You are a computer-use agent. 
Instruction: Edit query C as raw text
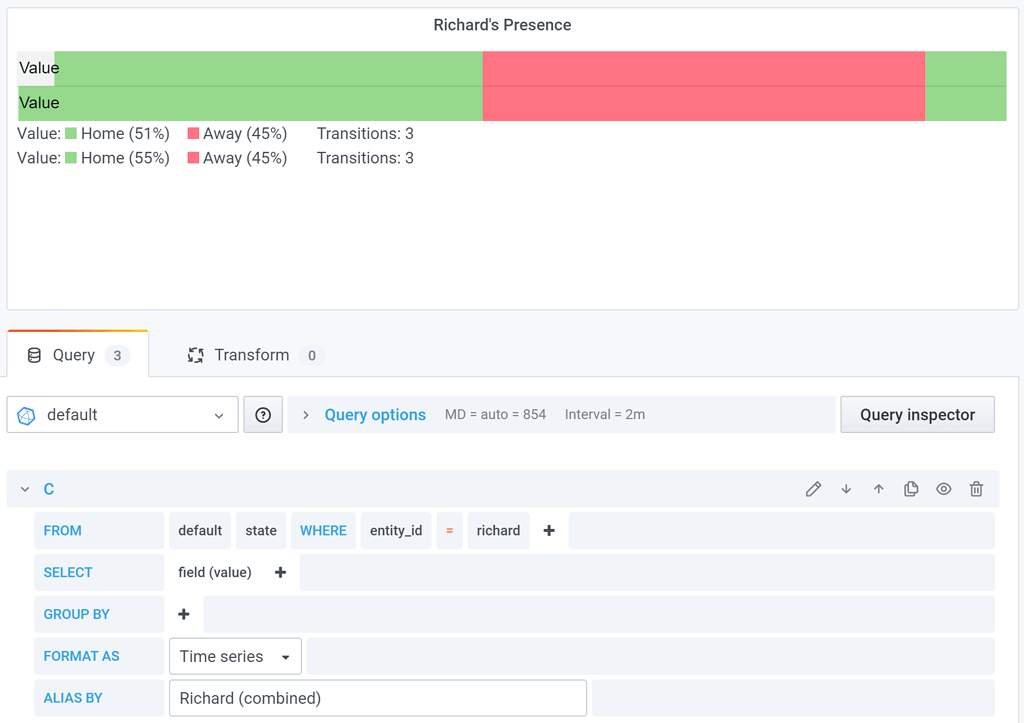[813, 488]
